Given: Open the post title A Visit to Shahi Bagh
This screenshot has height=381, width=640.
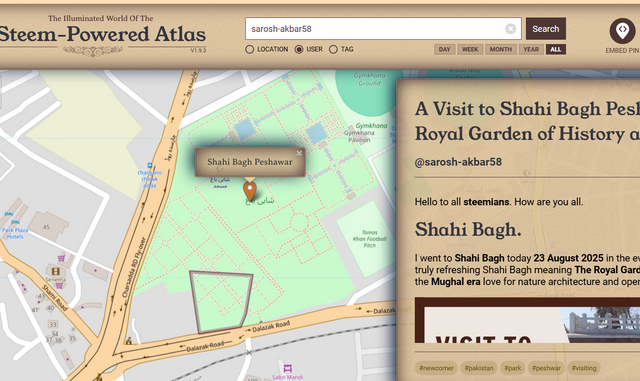Looking at the screenshot, I should point(527,121).
